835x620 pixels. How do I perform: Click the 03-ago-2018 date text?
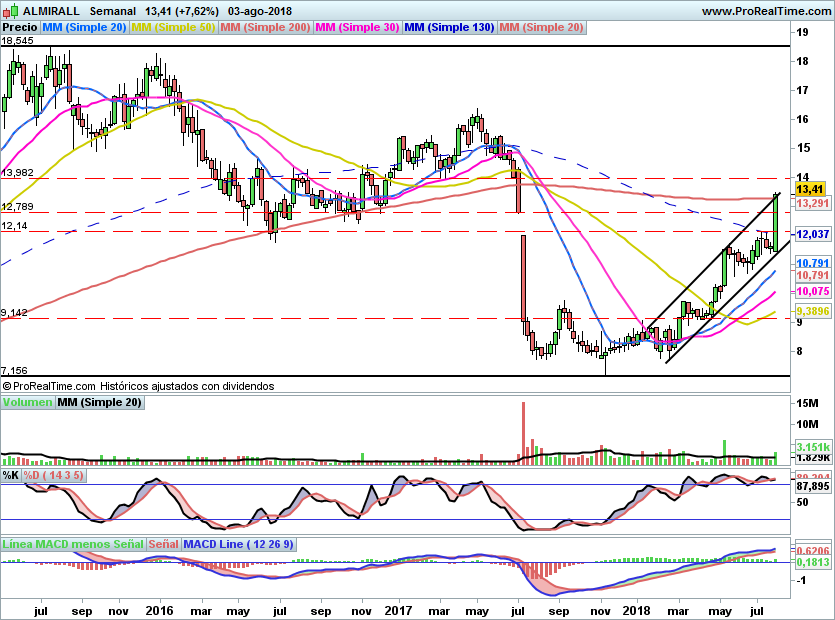point(259,11)
